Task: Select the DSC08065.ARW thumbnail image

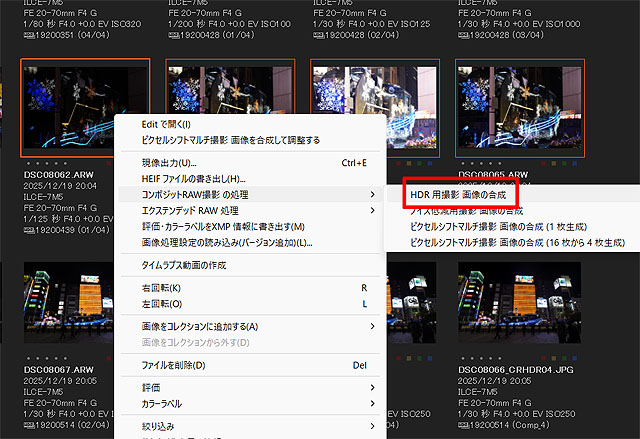Action: 519,105
